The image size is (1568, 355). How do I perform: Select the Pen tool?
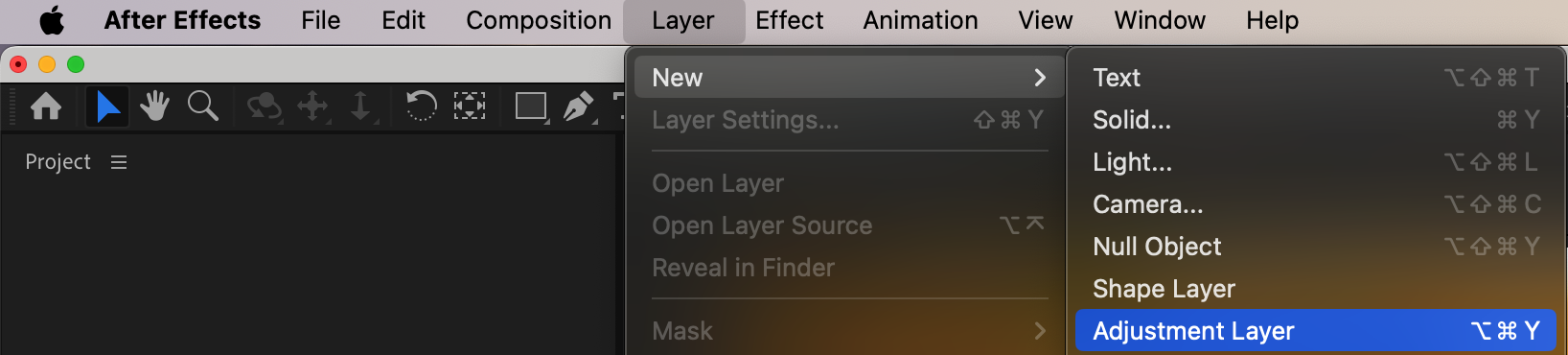click(x=579, y=106)
